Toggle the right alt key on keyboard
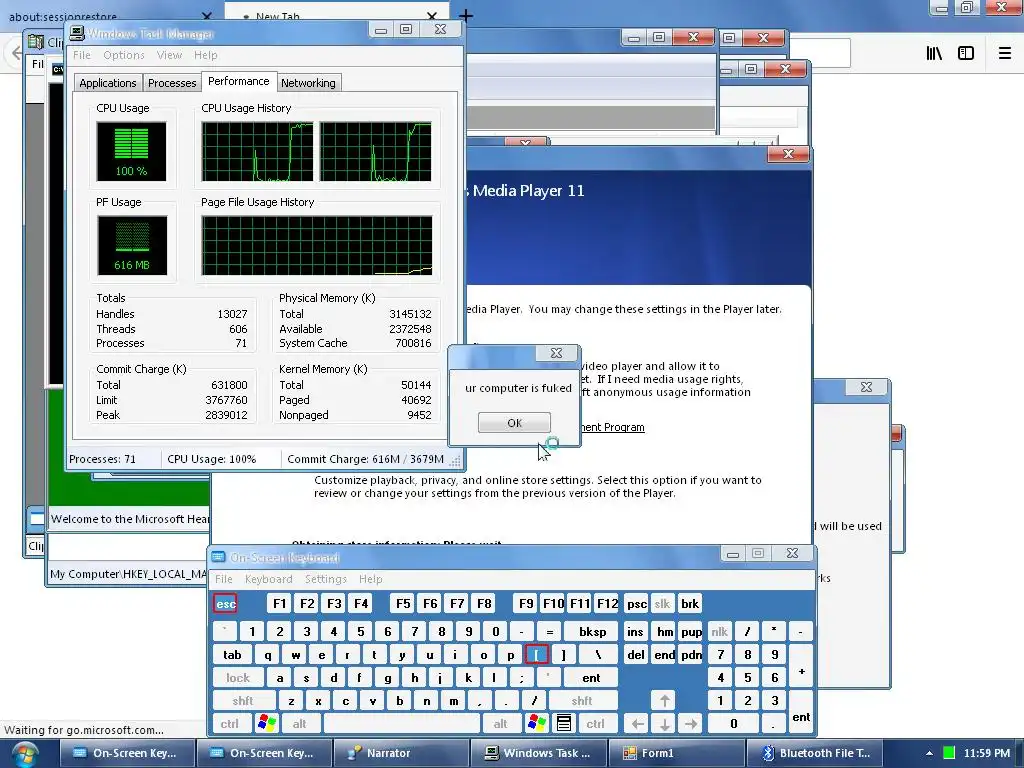This screenshot has width=1024, height=768. click(500, 724)
